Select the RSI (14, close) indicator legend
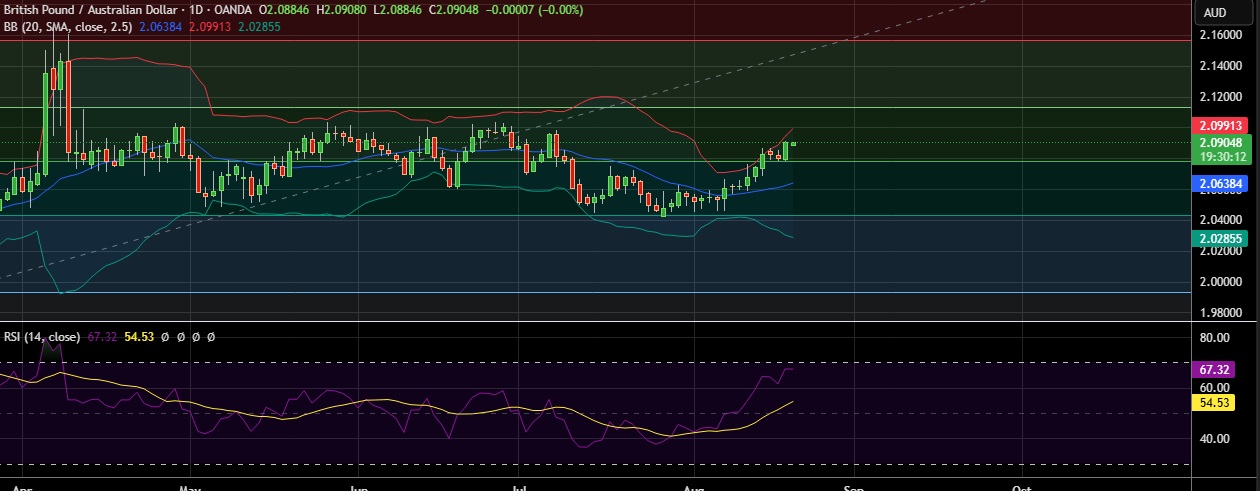This screenshot has width=1260, height=491. [x=41, y=337]
